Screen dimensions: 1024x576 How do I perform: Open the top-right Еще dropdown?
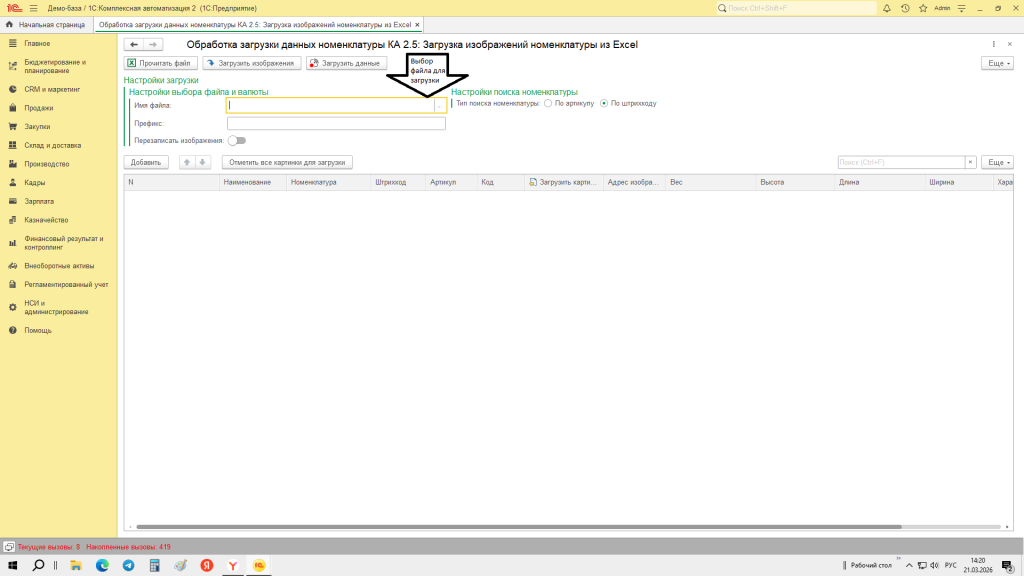[997, 63]
